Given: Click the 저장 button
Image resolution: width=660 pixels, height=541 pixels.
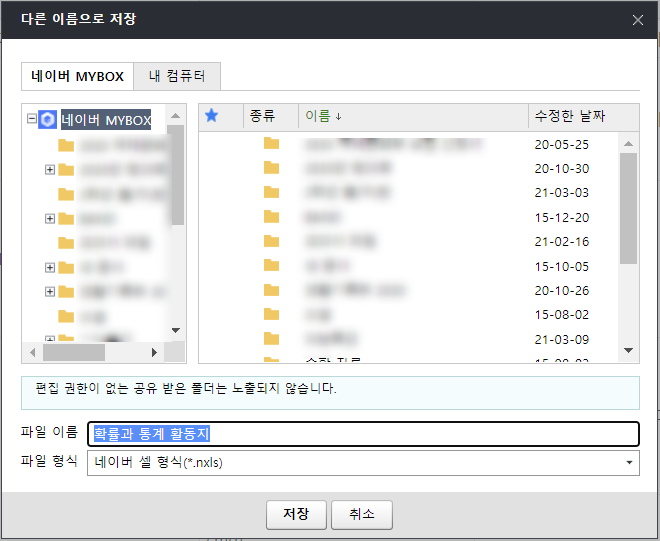Looking at the screenshot, I should click(x=296, y=514).
